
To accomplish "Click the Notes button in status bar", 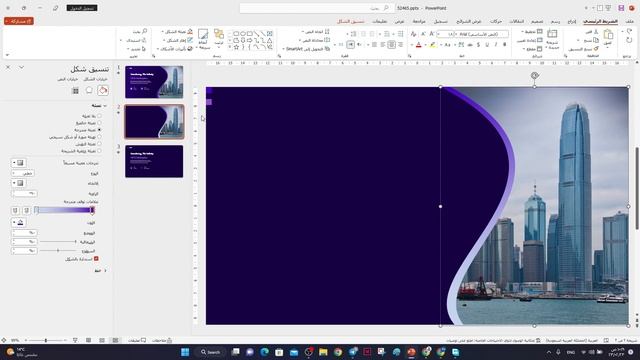I will (x=162, y=340).
